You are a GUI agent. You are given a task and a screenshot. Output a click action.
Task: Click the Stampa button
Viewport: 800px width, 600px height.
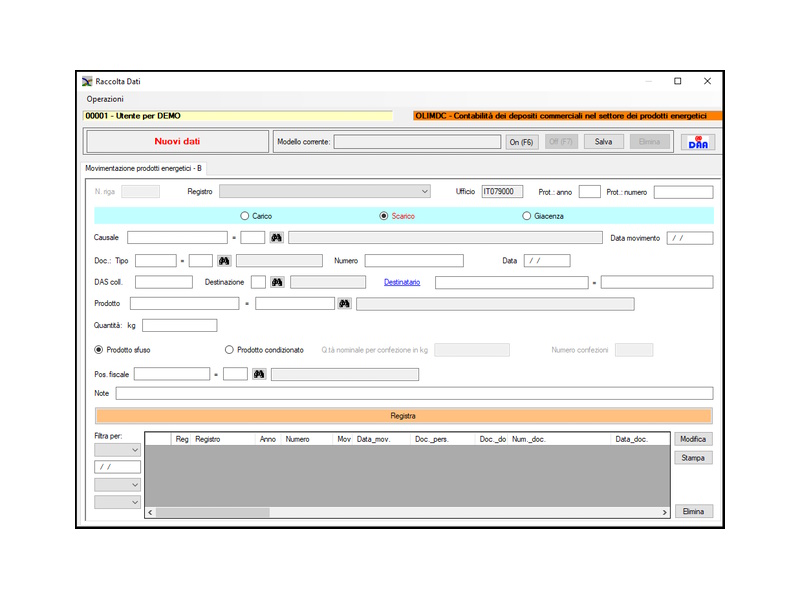(x=693, y=458)
